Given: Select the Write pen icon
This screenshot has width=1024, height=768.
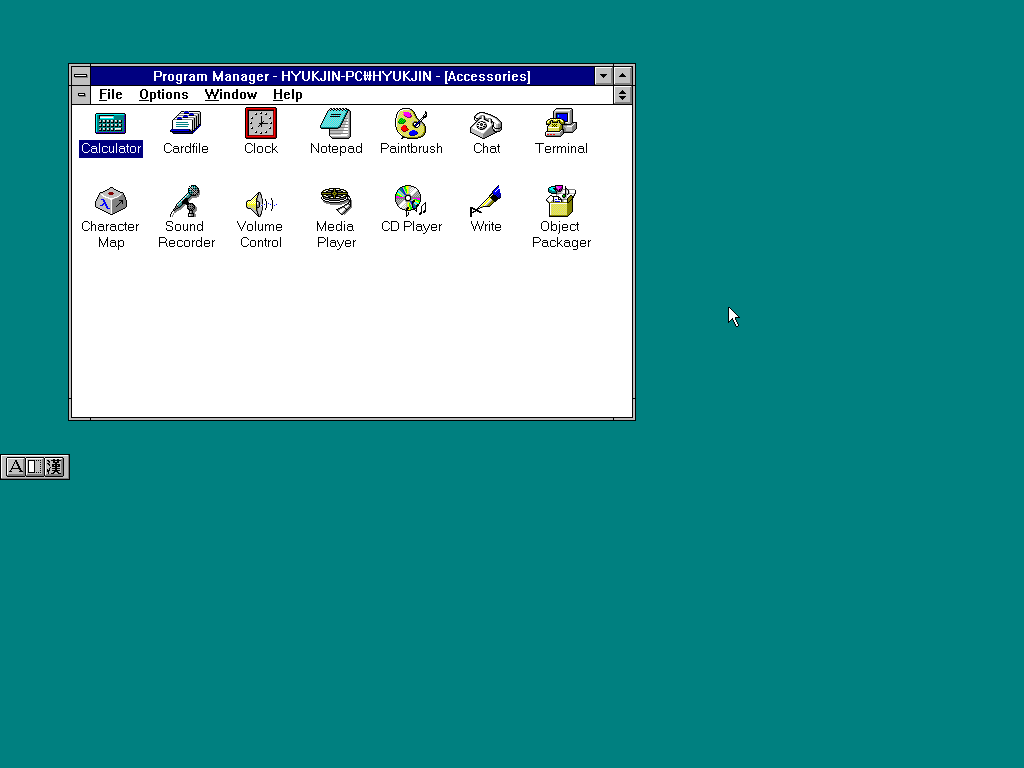Looking at the screenshot, I should tap(486, 201).
